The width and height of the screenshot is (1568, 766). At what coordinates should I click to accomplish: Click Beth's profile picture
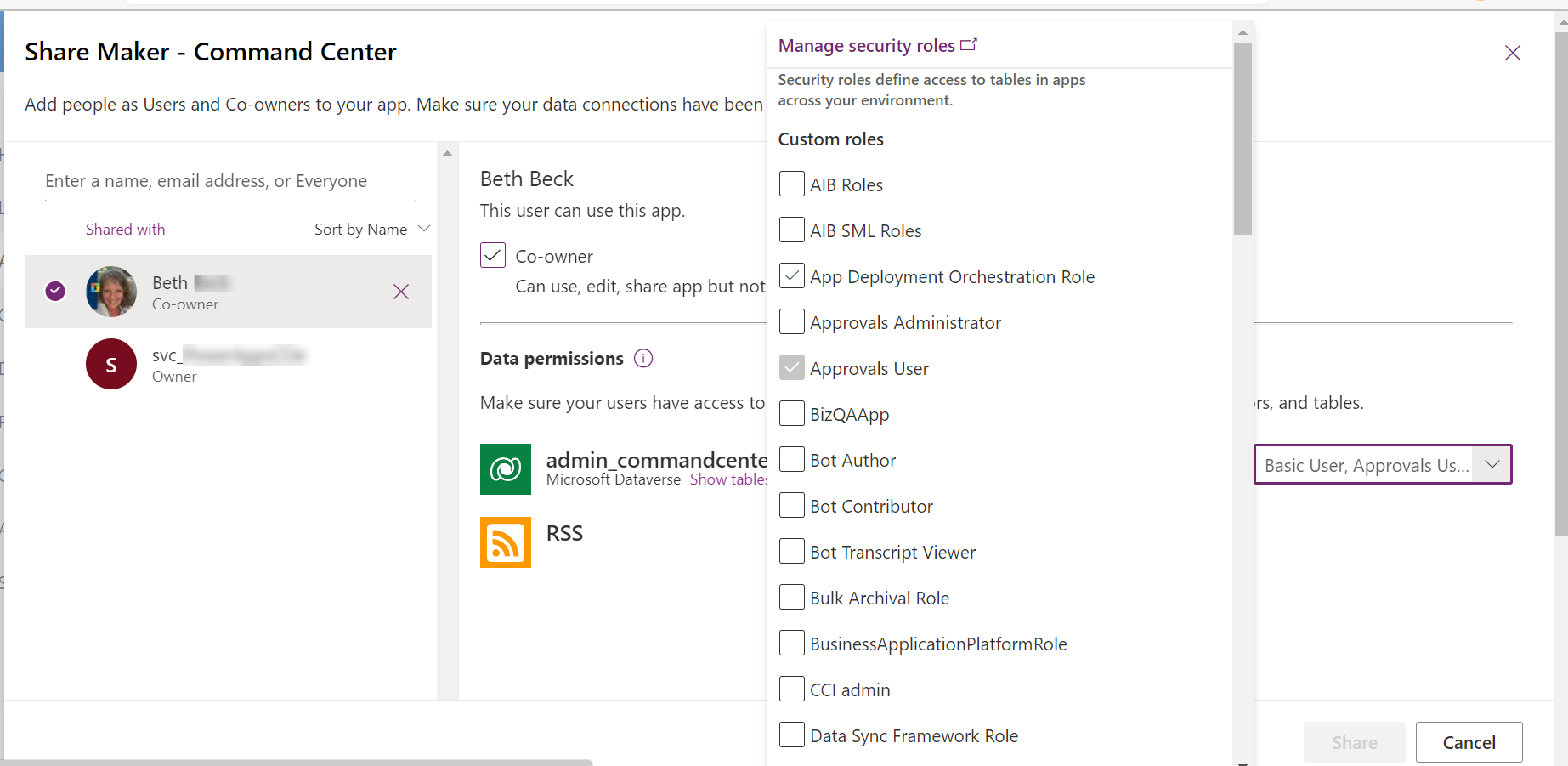pos(110,291)
